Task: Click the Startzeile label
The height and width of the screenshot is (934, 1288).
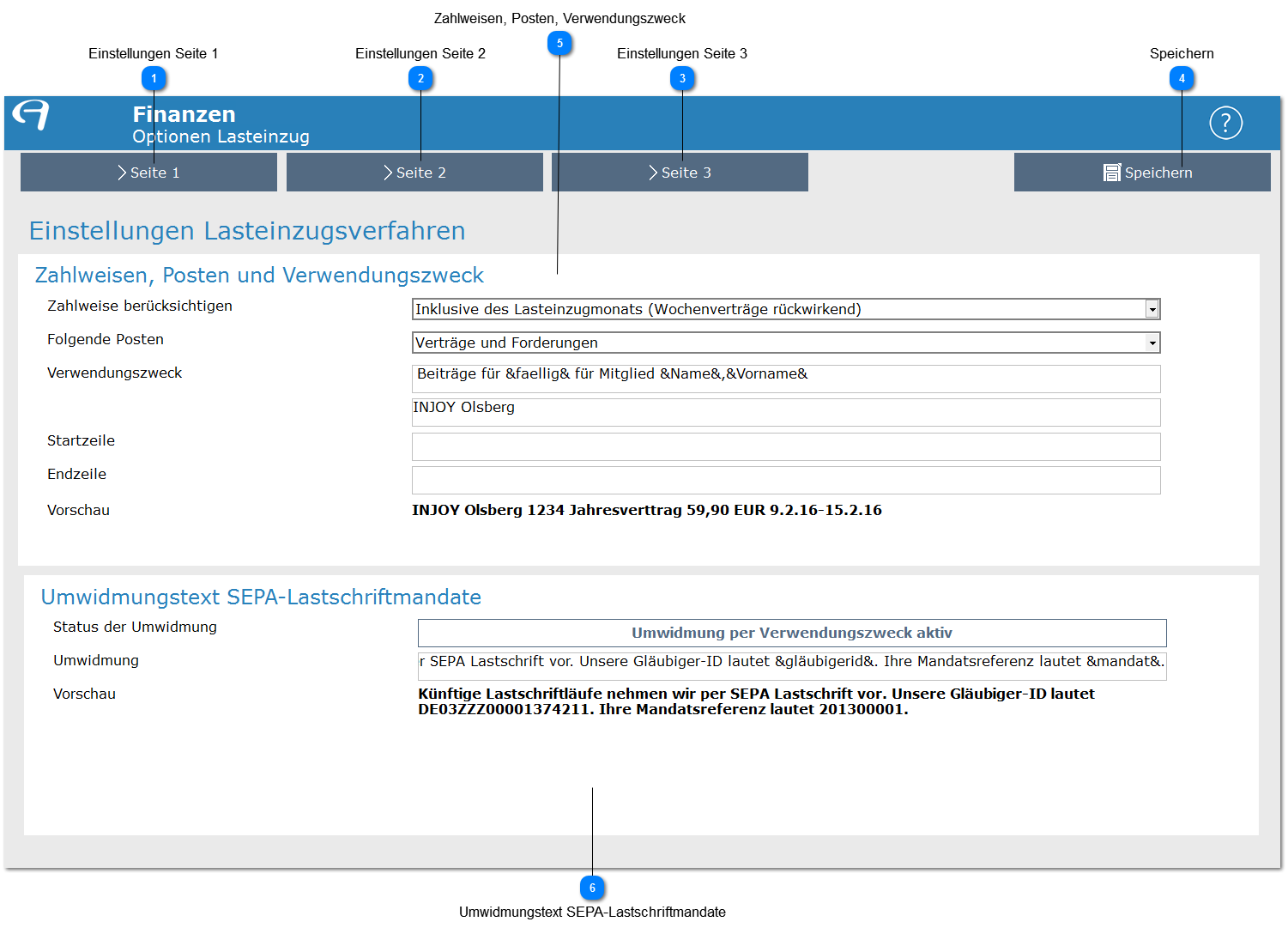Action: click(81, 440)
